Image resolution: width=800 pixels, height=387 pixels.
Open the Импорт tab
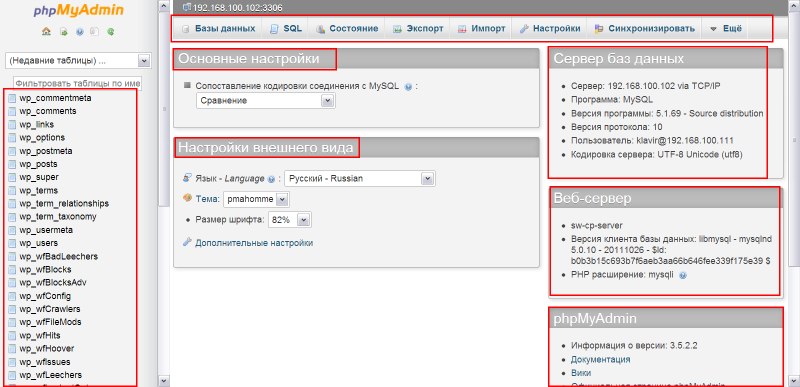pyautogui.click(x=481, y=29)
